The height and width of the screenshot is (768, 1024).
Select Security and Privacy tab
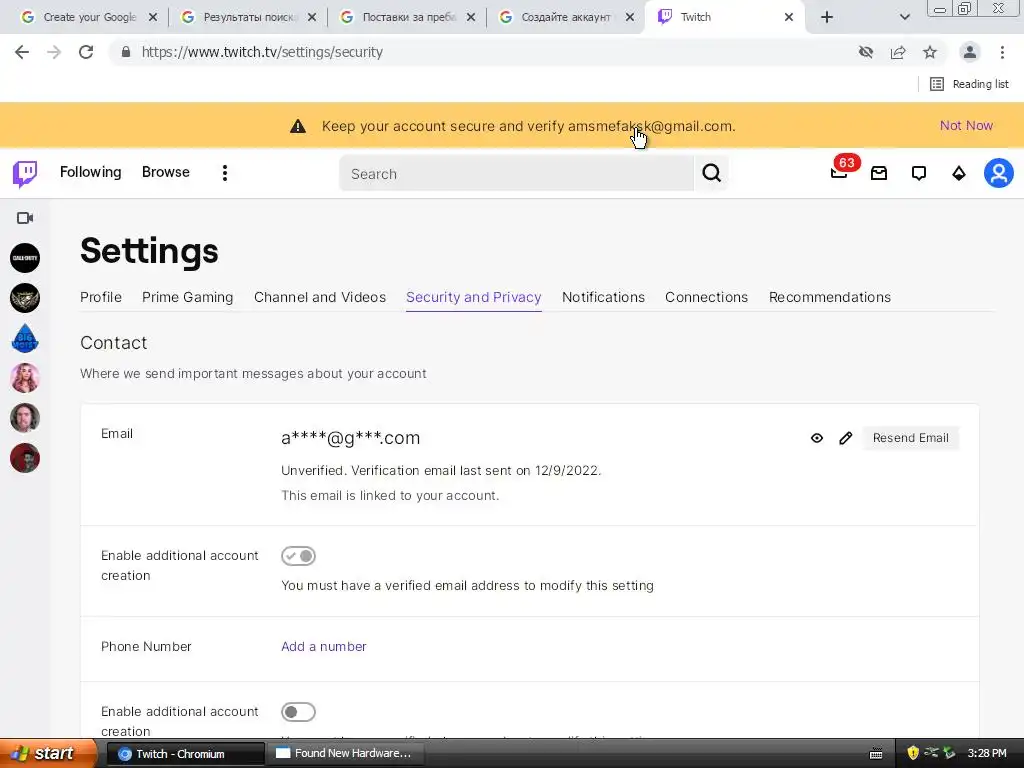(x=473, y=297)
